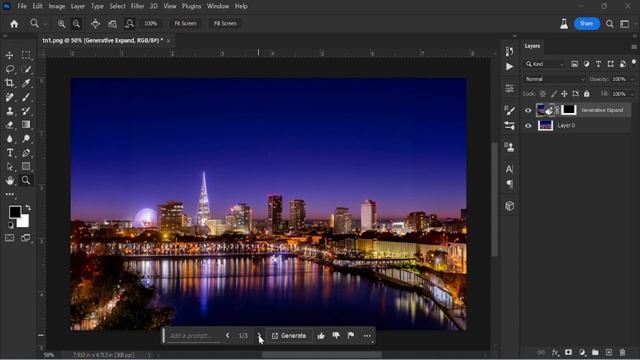Open the Opacity dropdown arrow

[632, 79]
